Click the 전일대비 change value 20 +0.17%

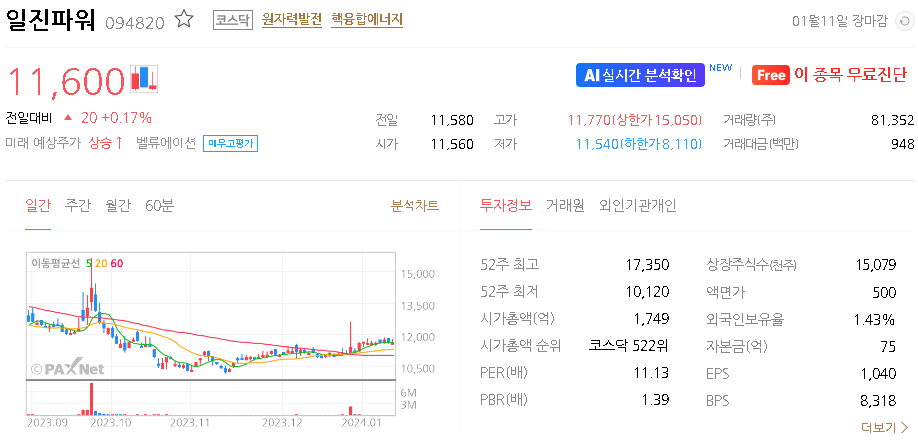[117, 118]
